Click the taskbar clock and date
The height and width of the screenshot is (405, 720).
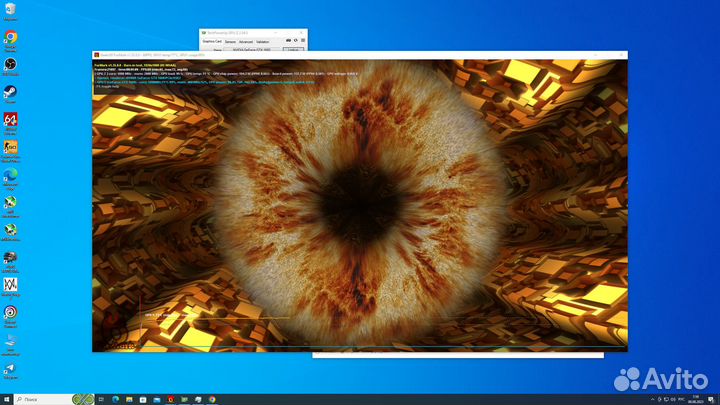coord(696,399)
